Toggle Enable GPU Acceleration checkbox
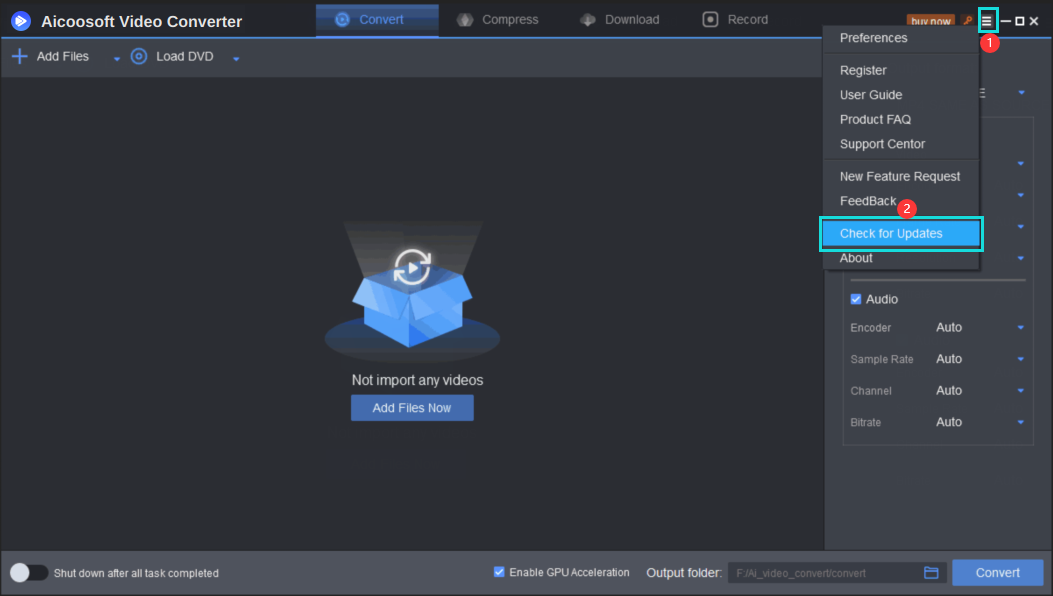The image size is (1053, 596). [499, 572]
